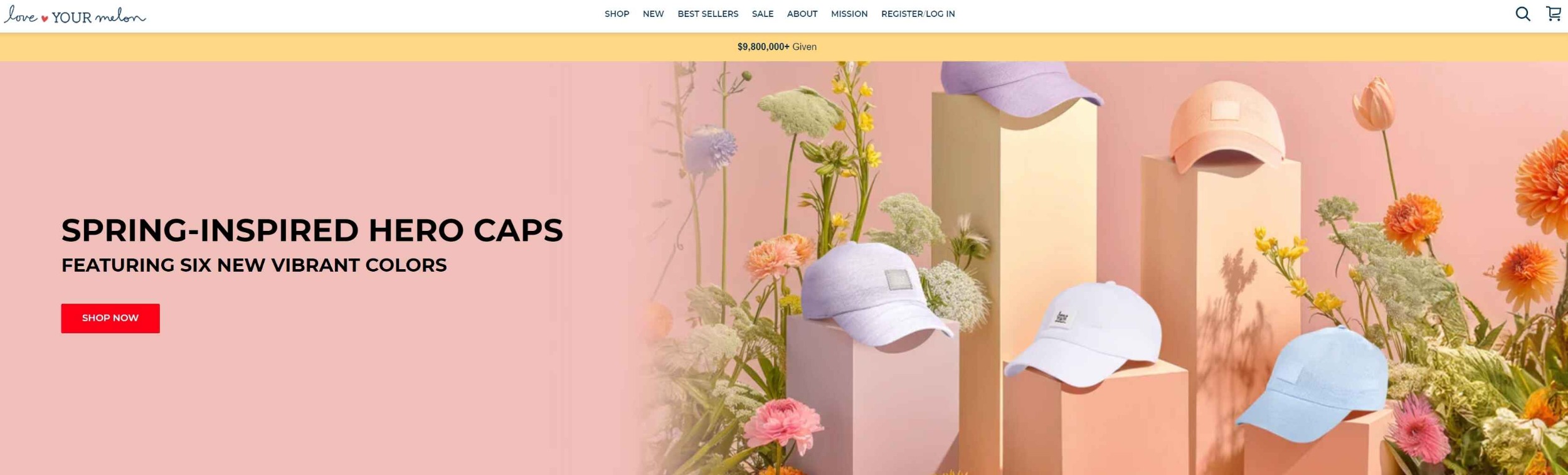1568x475 pixels.
Task: Visit the MISSION page link
Action: pyautogui.click(x=849, y=14)
